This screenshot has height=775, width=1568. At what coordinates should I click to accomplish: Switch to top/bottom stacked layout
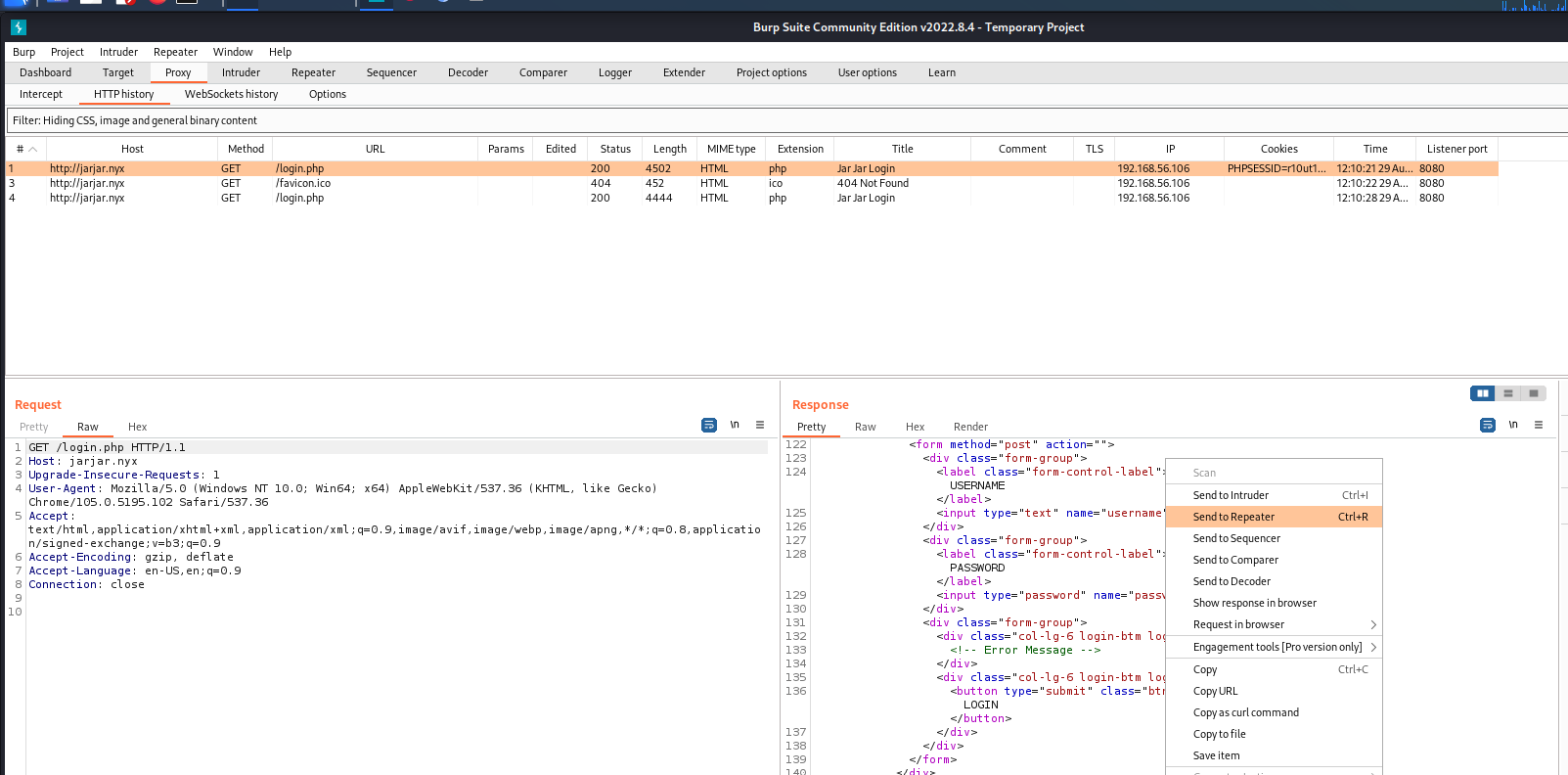[1508, 393]
